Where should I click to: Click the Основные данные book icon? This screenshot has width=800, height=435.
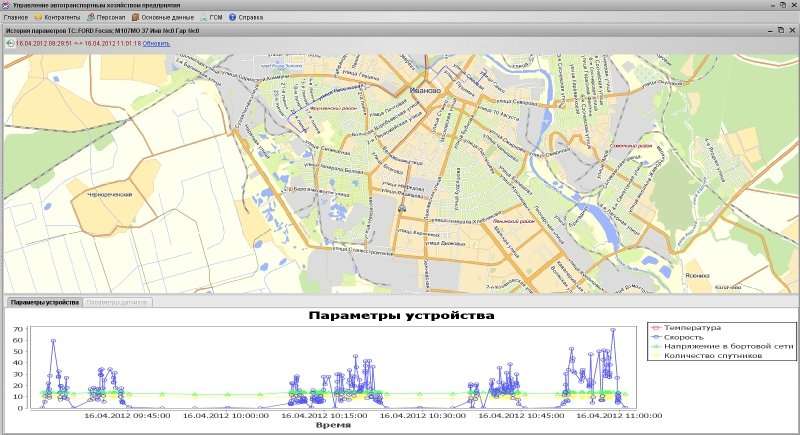[135, 17]
